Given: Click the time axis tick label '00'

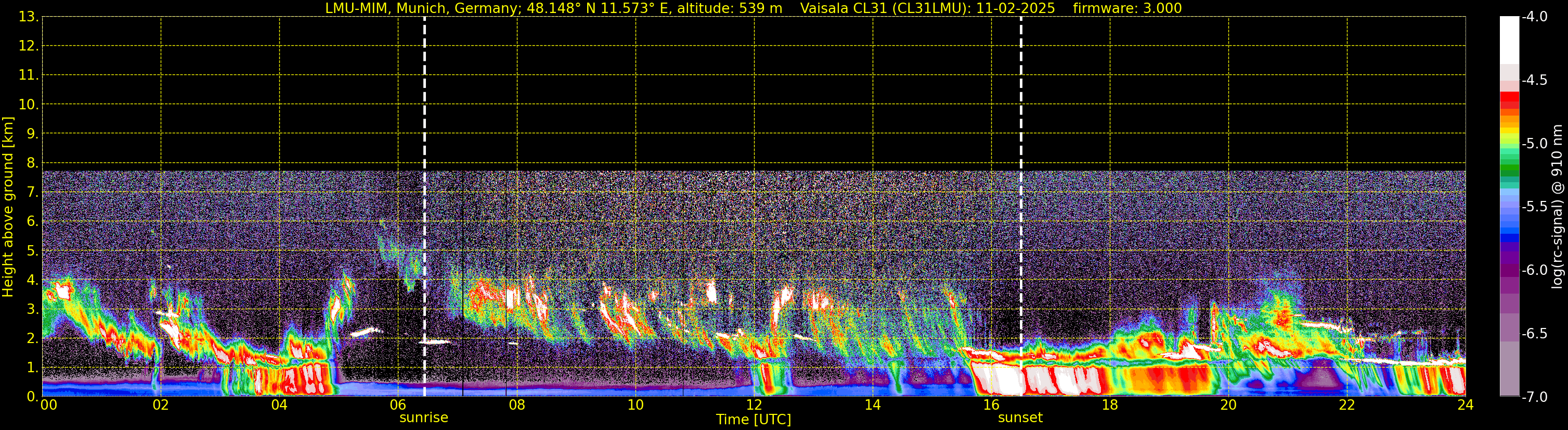Looking at the screenshot, I should (x=49, y=405).
